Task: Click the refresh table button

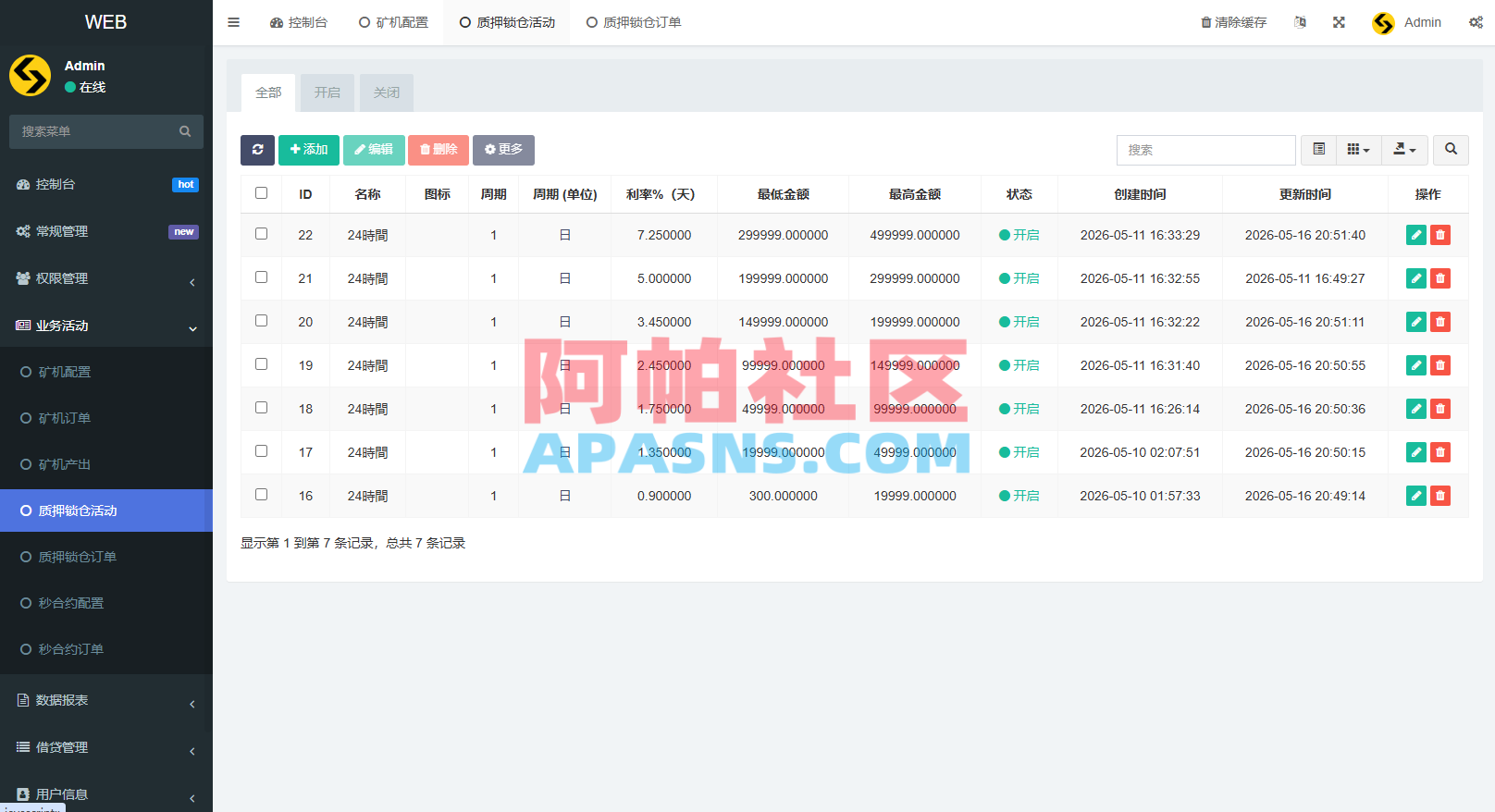Action: tap(257, 150)
